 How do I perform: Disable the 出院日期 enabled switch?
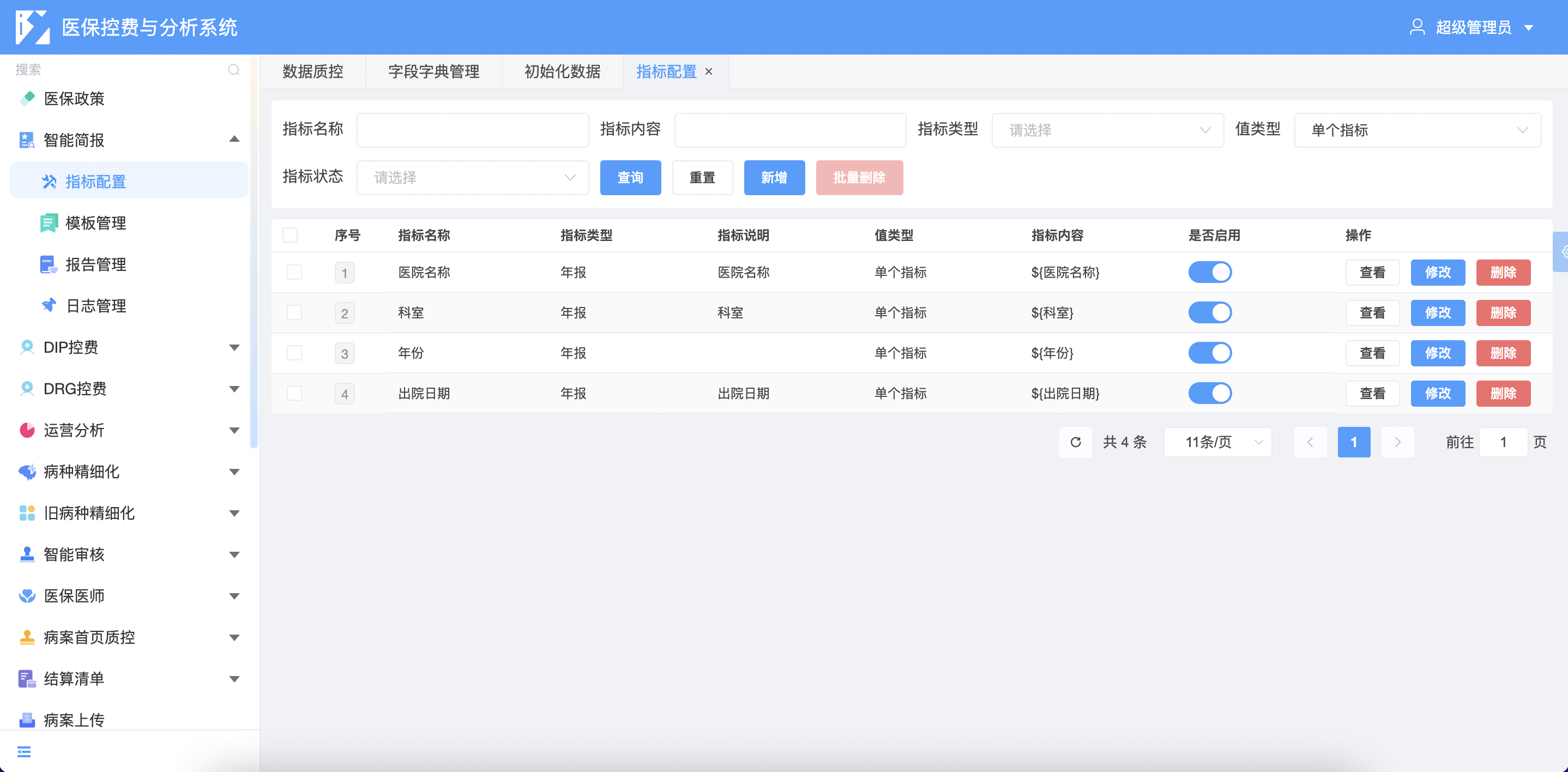pyautogui.click(x=1210, y=393)
